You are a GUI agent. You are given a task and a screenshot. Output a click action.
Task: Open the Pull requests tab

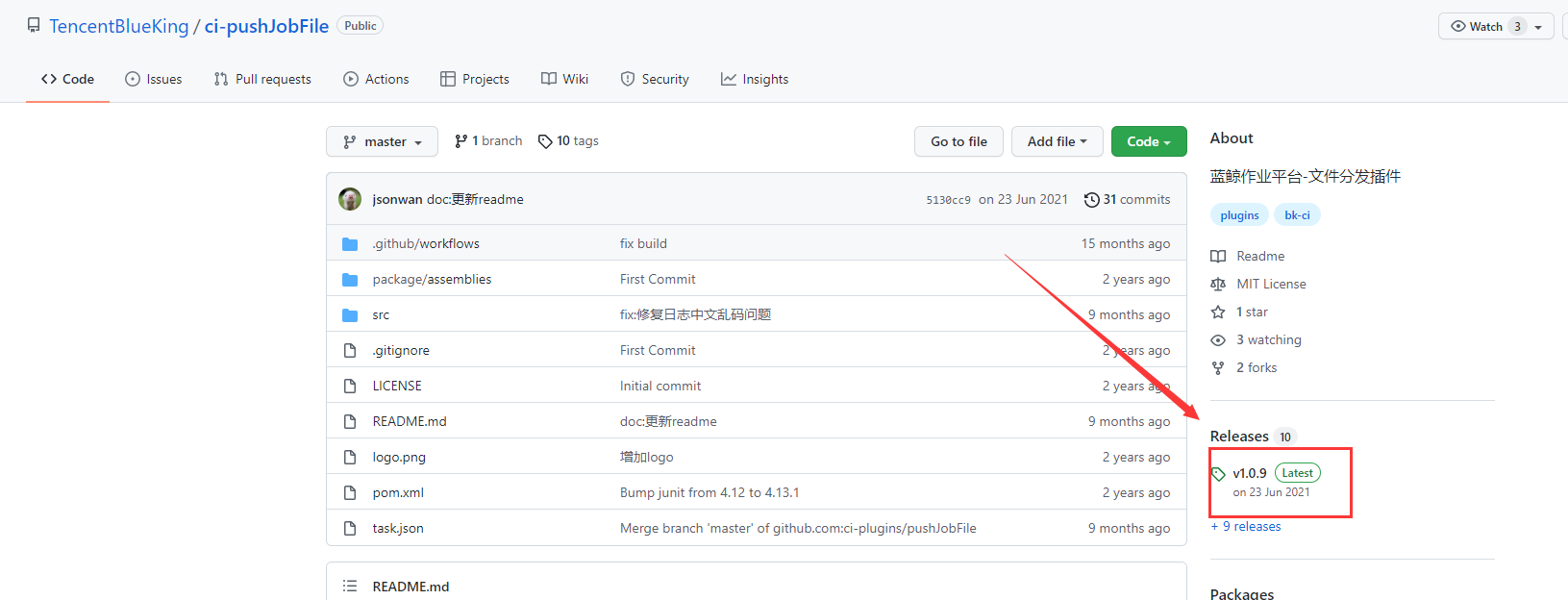click(x=262, y=80)
